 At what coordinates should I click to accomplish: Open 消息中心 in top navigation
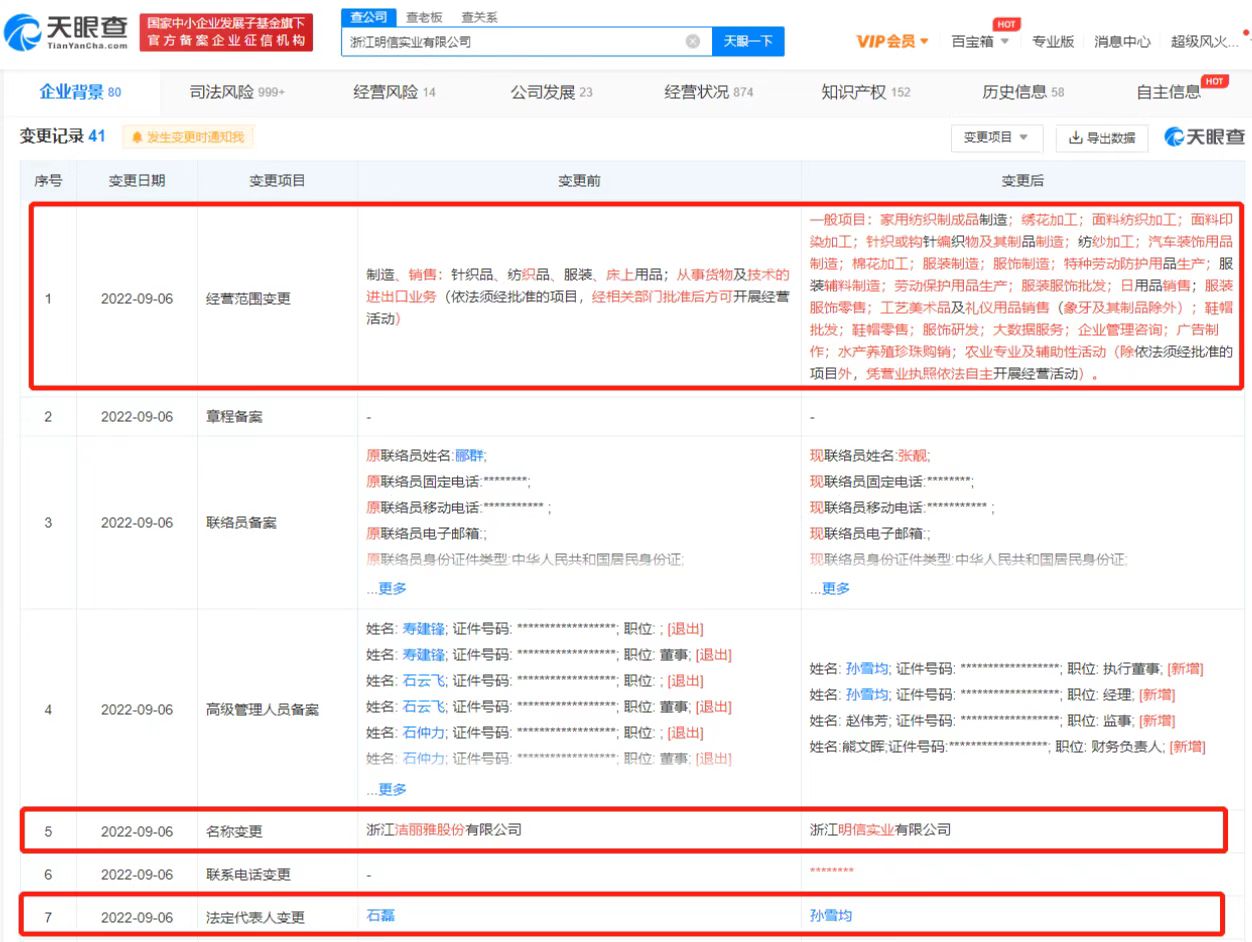(1121, 41)
